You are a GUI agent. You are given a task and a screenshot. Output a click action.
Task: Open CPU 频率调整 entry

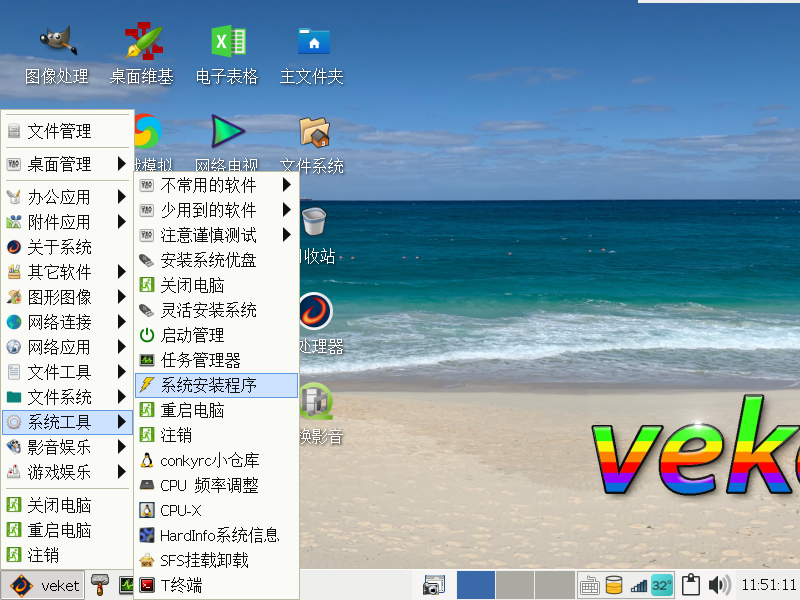pos(216,485)
